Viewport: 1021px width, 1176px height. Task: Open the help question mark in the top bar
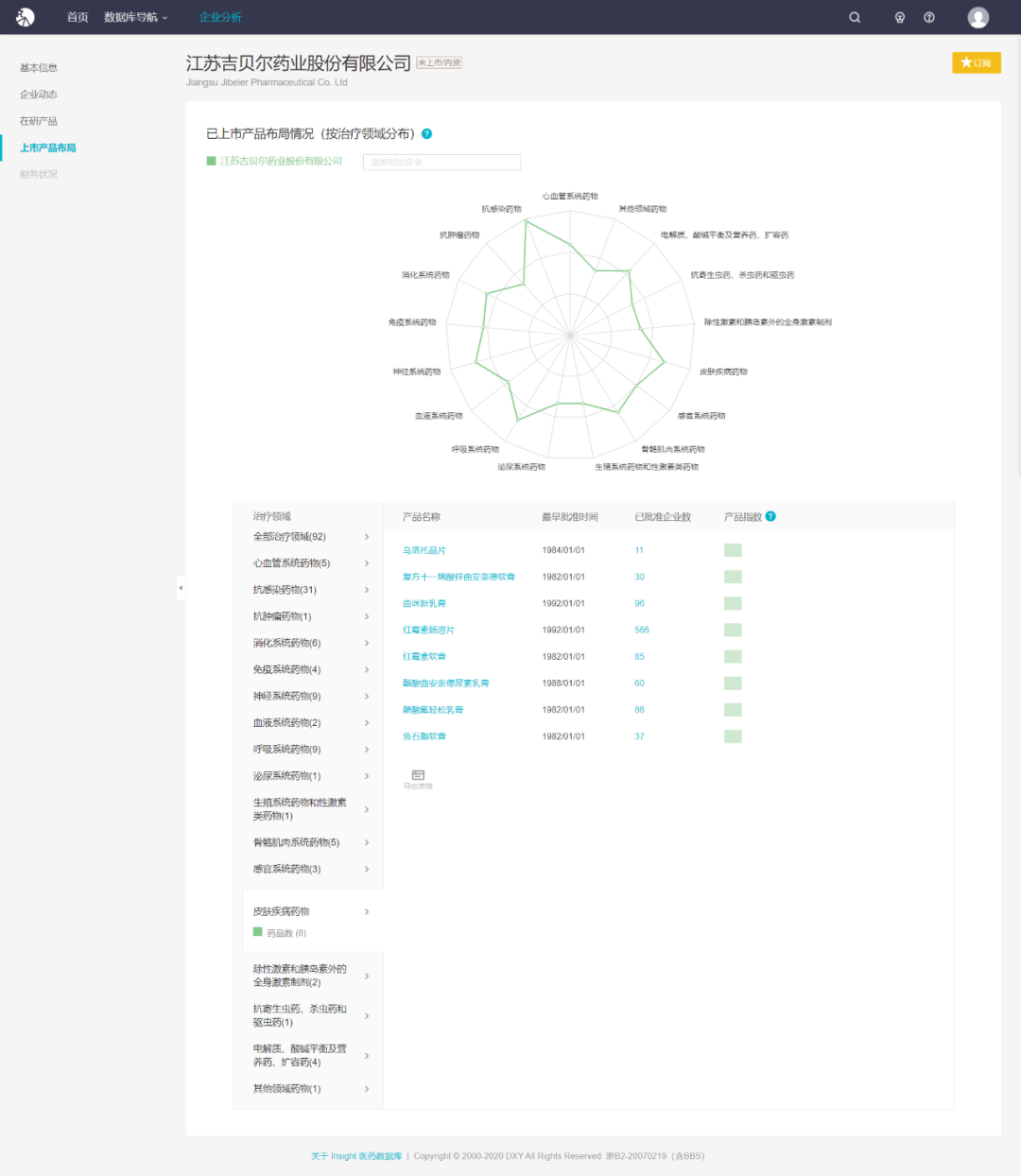pos(929,17)
